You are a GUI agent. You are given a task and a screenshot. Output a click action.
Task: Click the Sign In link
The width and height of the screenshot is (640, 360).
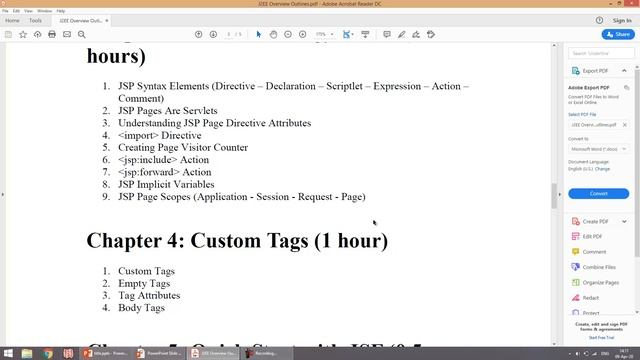pyautogui.click(x=622, y=20)
